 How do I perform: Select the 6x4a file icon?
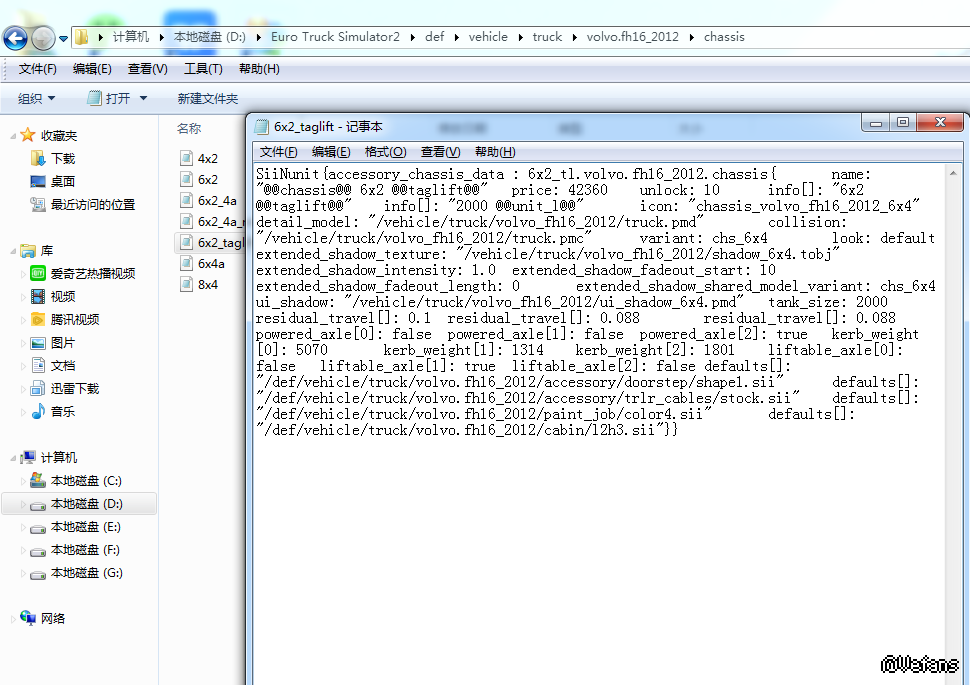point(187,263)
